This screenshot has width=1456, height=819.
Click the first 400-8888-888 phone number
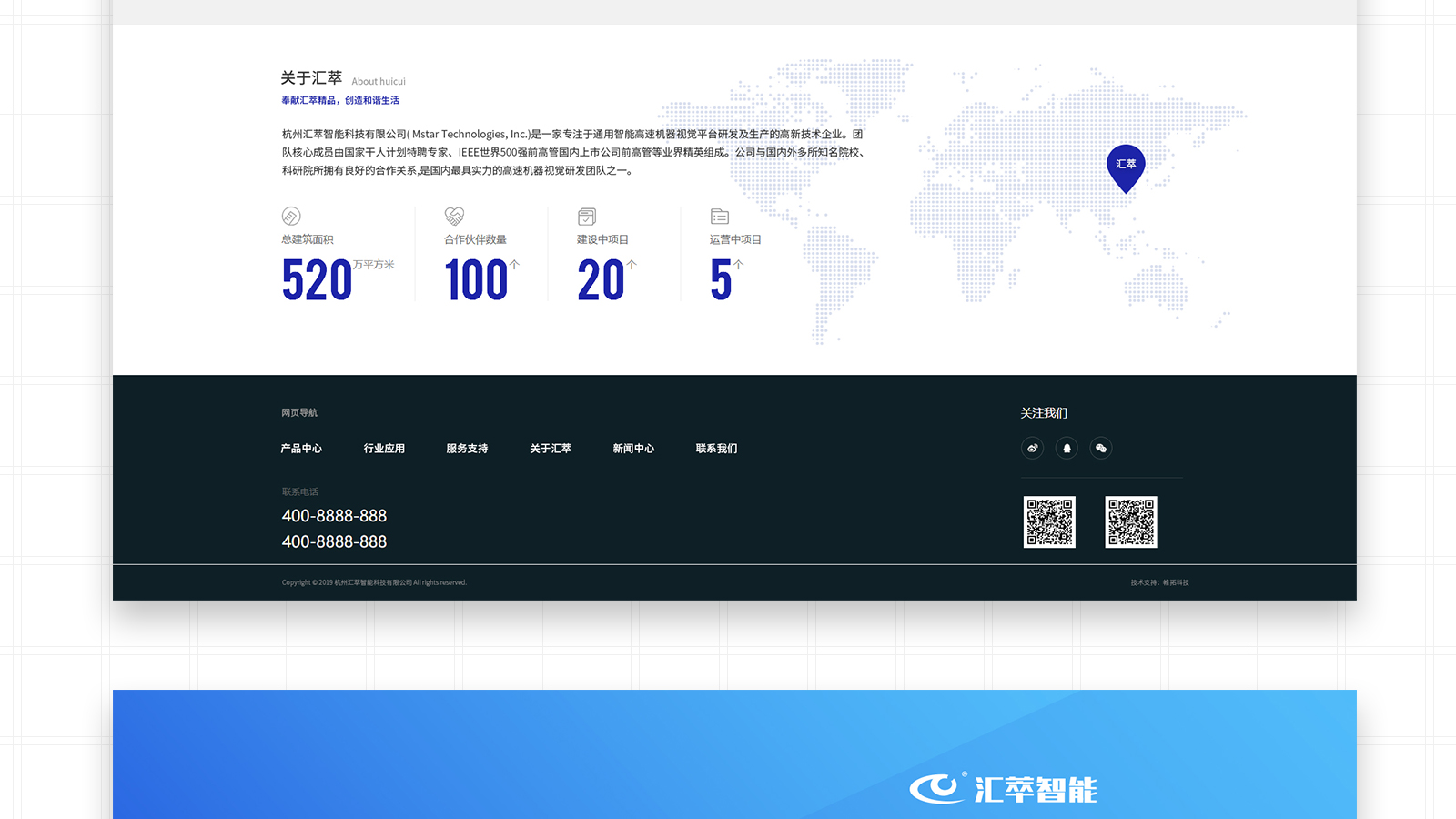pyautogui.click(x=334, y=516)
